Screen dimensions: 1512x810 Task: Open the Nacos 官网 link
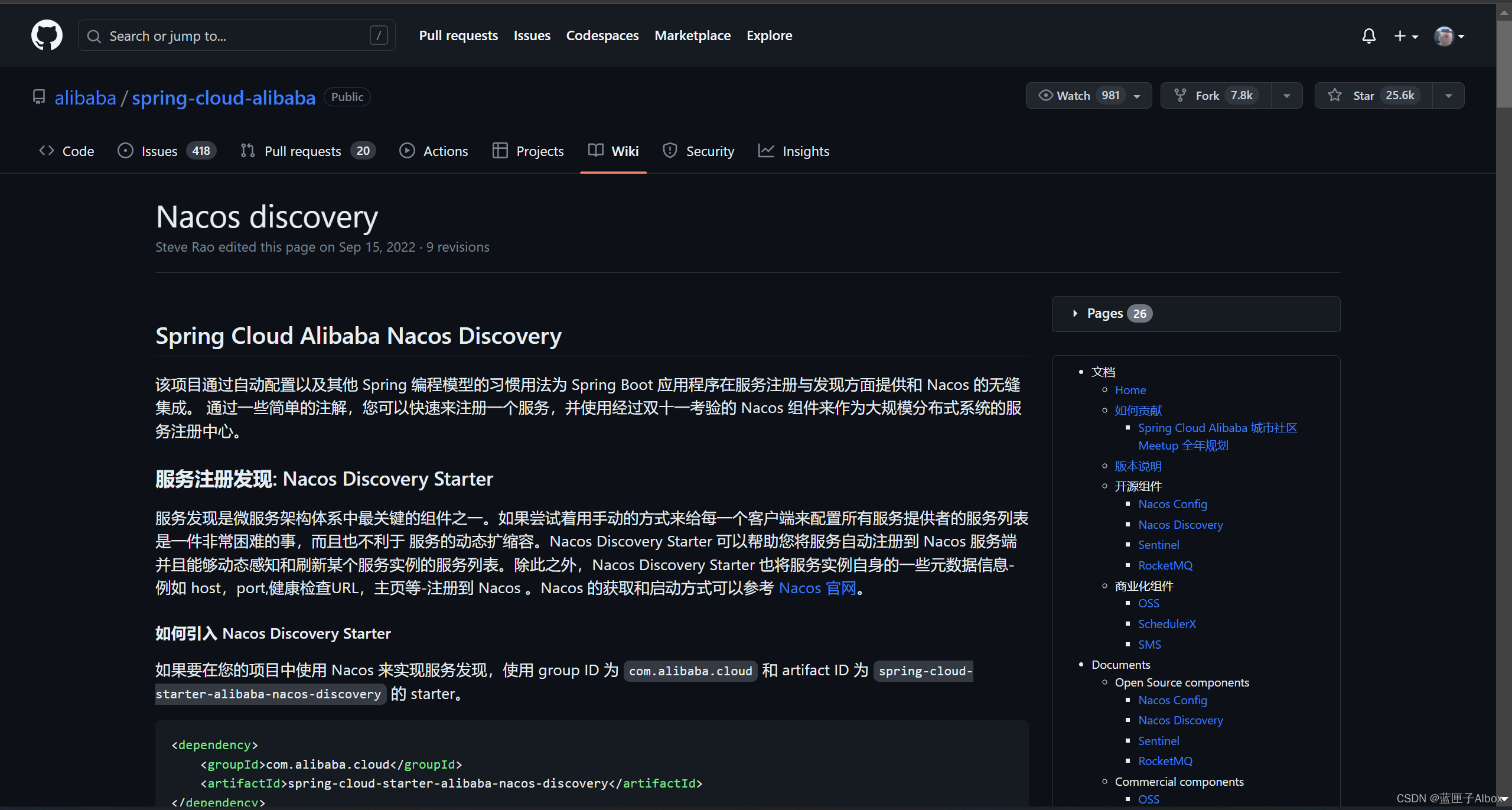[x=817, y=588]
